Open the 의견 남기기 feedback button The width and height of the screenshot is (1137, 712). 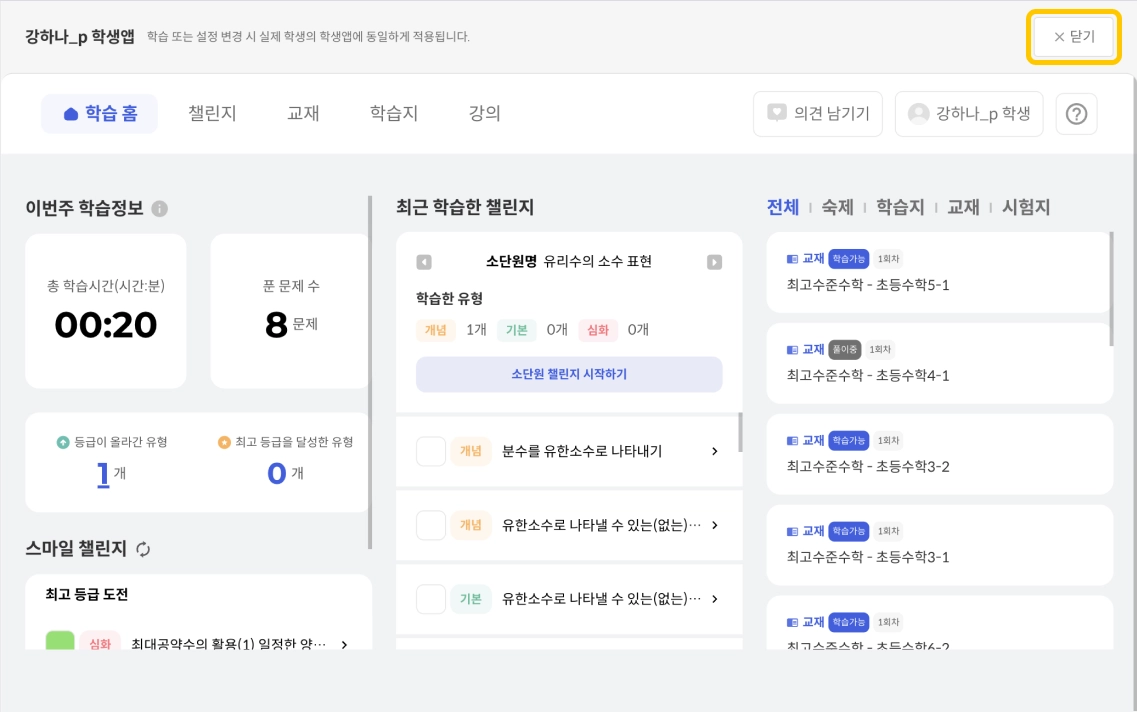coord(818,114)
